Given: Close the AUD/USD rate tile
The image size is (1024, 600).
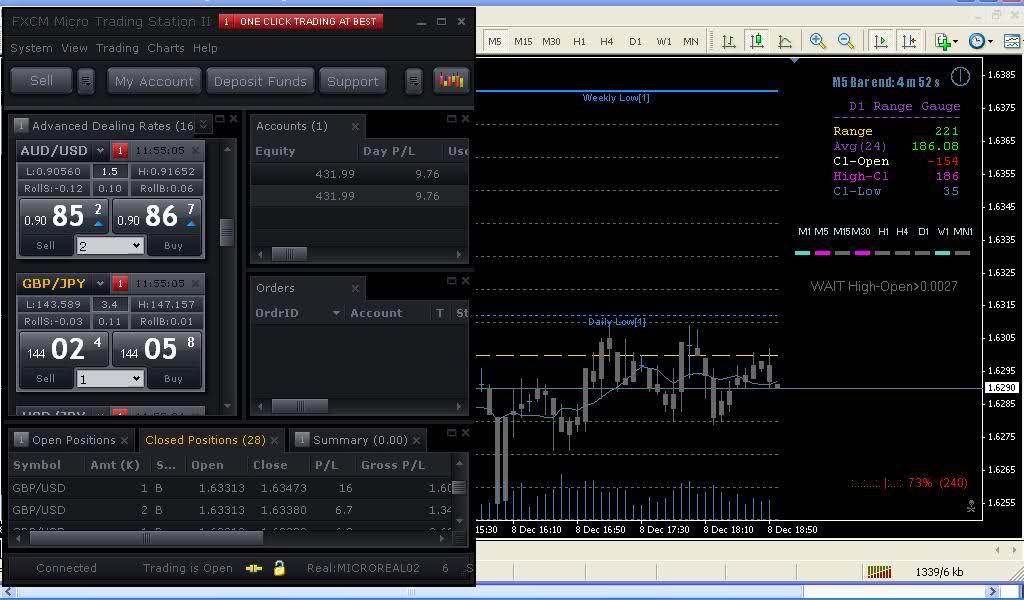Looking at the screenshot, I should coord(195,151).
